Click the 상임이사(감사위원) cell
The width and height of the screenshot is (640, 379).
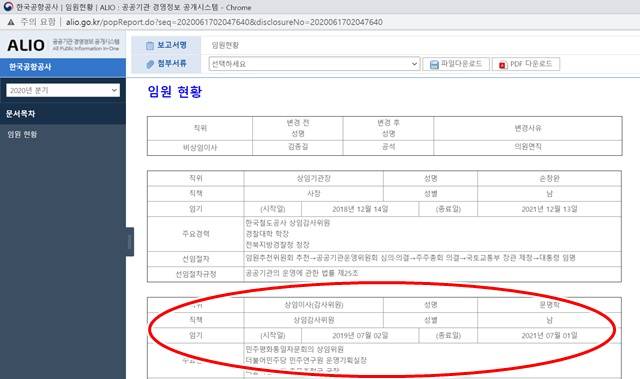[x=313, y=305]
